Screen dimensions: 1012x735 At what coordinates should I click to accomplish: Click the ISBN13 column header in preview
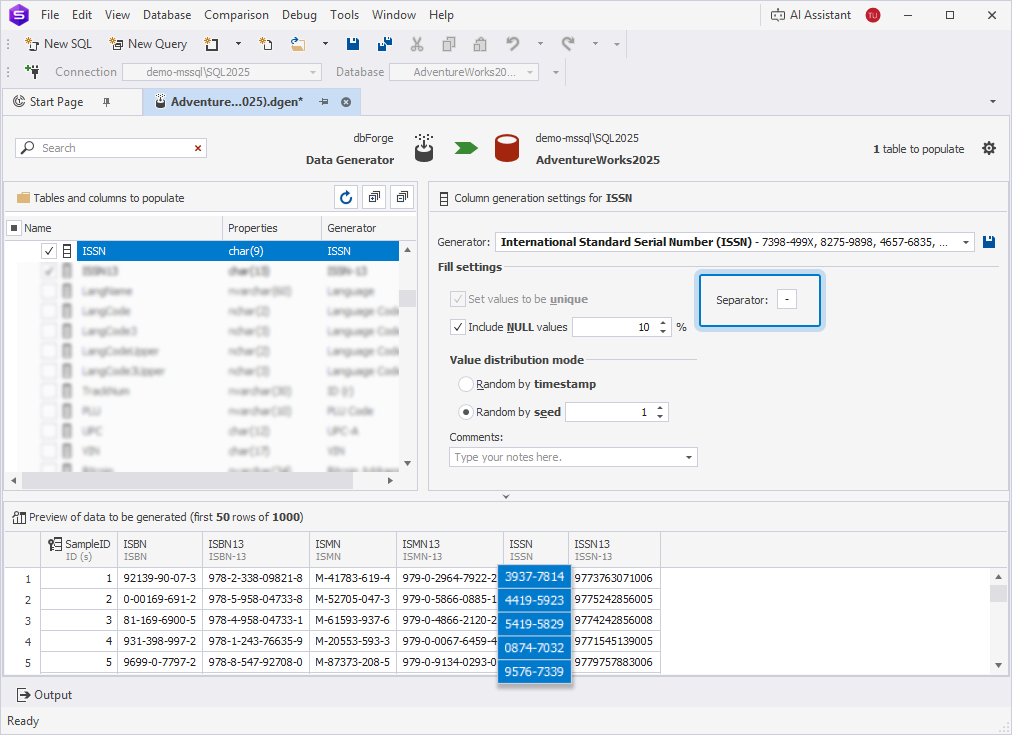pos(256,550)
